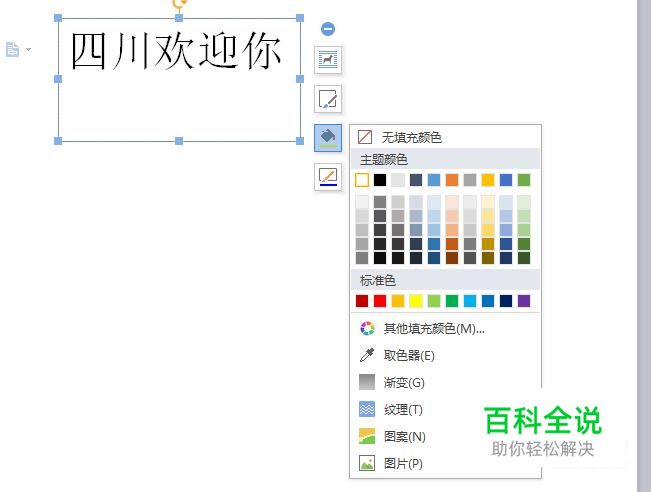Select dark red standard color
This screenshot has height=492, width=651.
tap(362, 301)
